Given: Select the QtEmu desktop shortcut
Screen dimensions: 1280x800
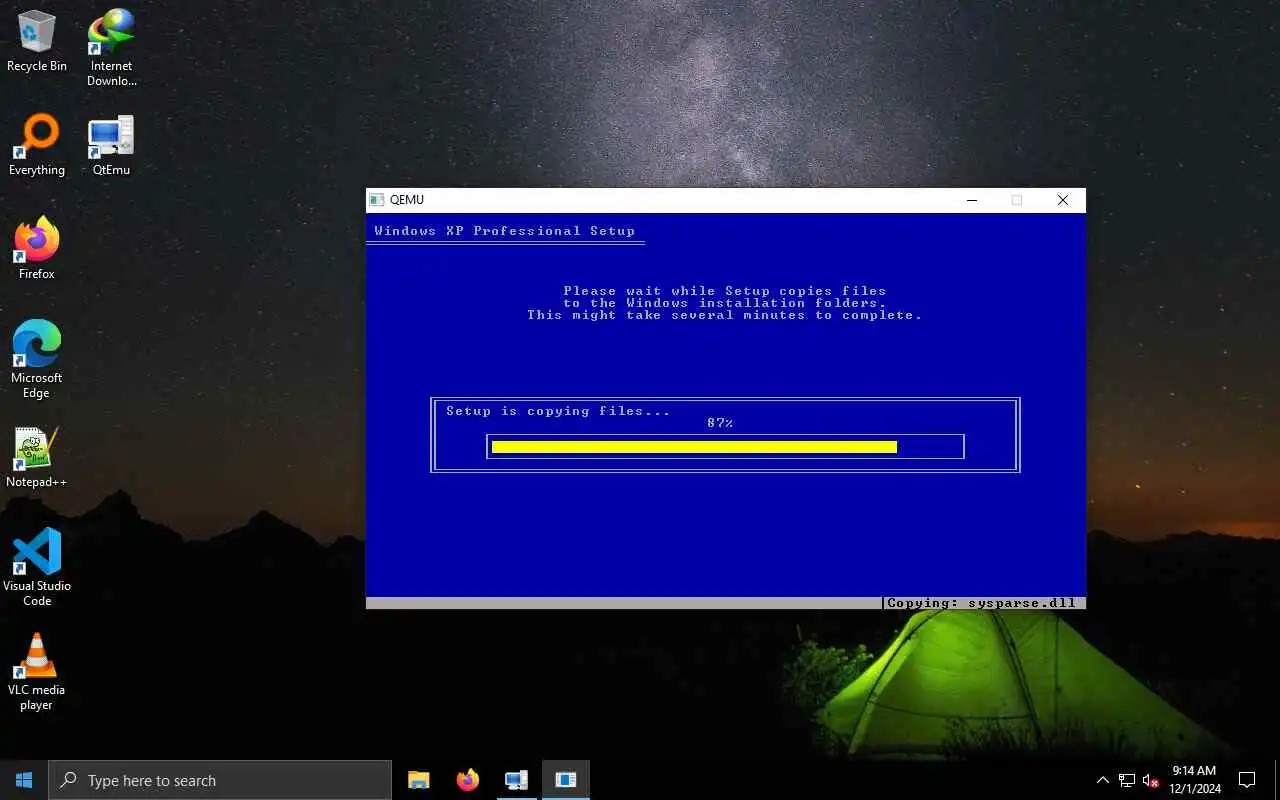Looking at the screenshot, I should click(x=111, y=146).
